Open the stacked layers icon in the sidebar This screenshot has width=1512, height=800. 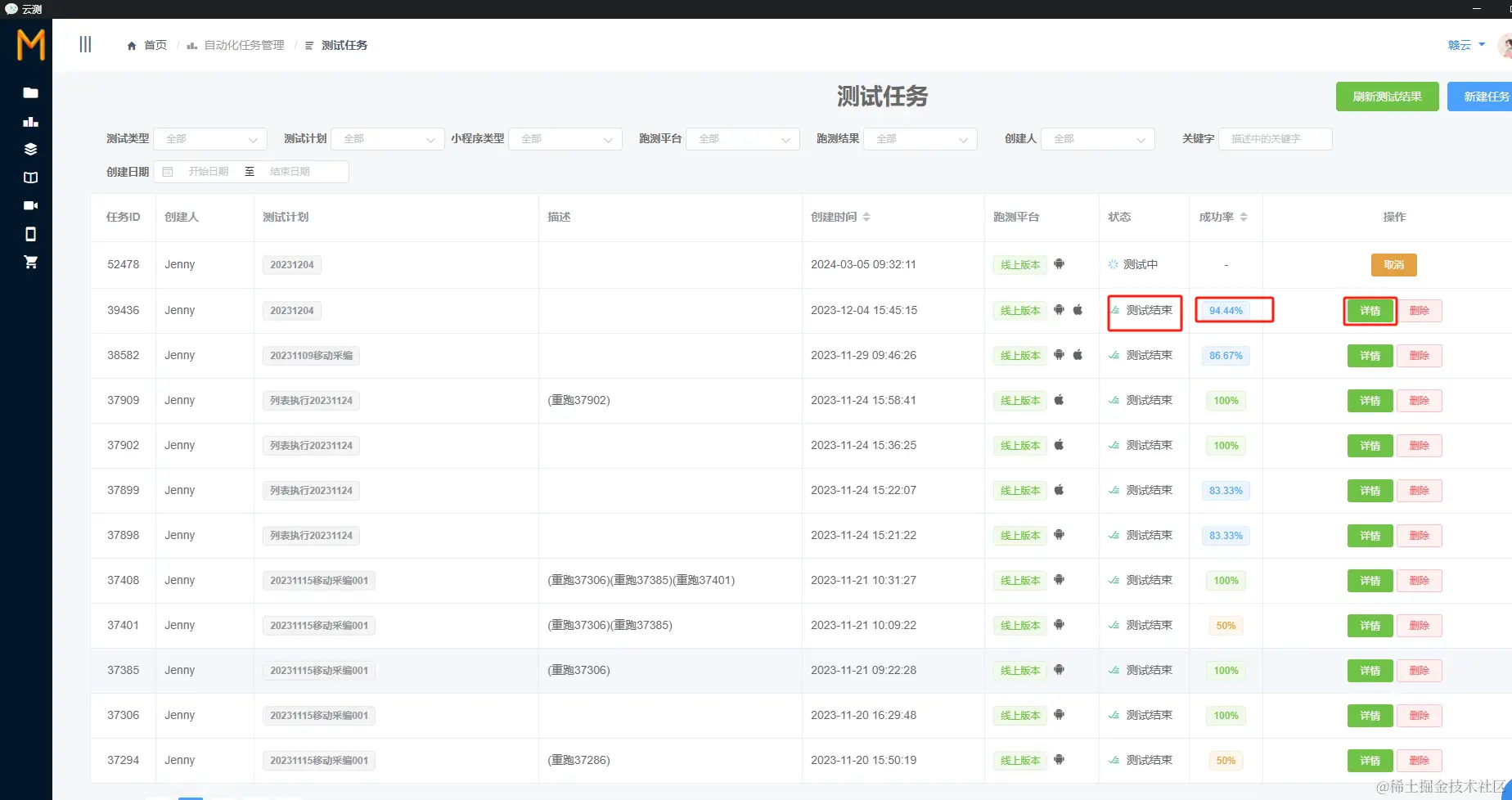pyautogui.click(x=31, y=149)
